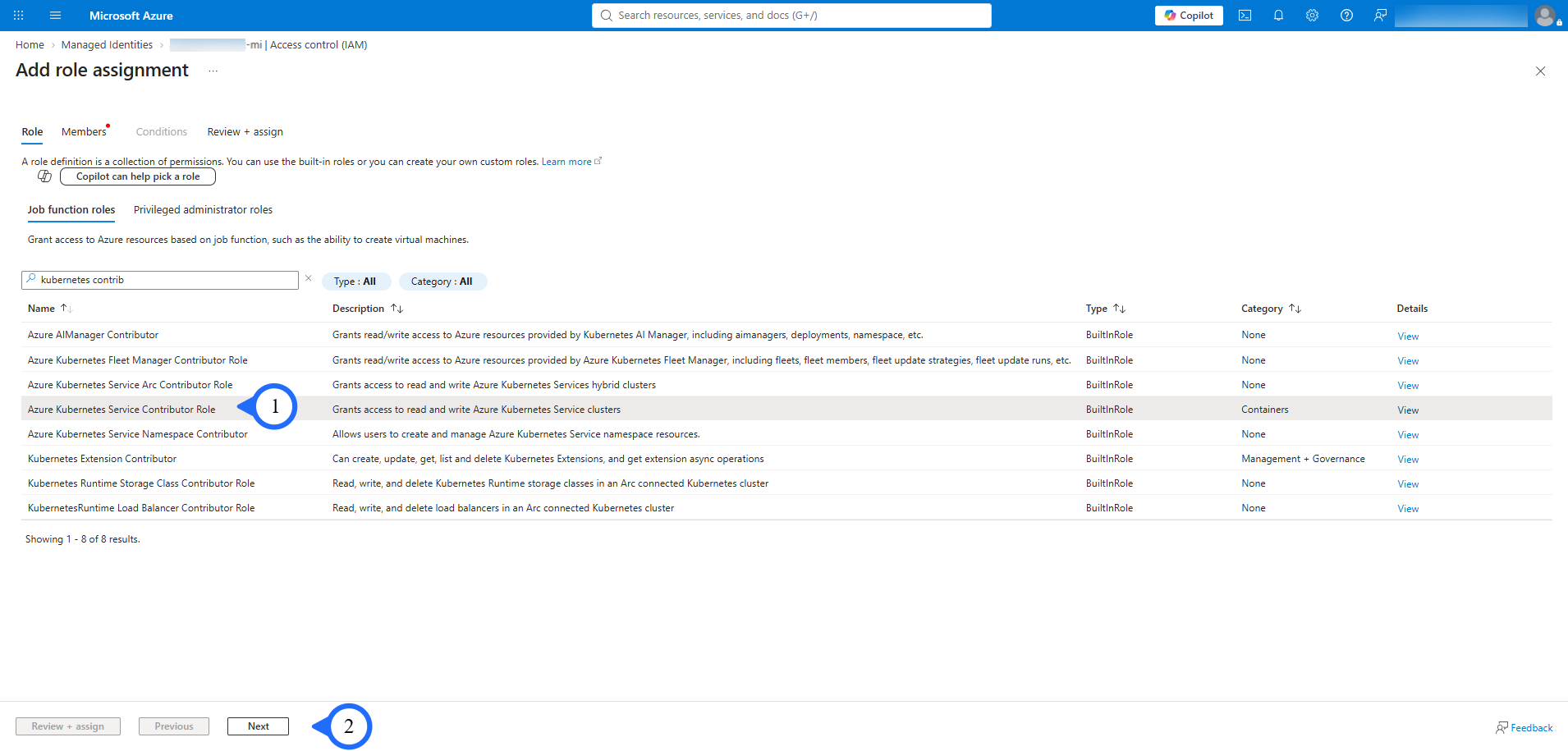Open Cloud Shell from the top bar
The image size is (1568, 751).
(x=1245, y=16)
